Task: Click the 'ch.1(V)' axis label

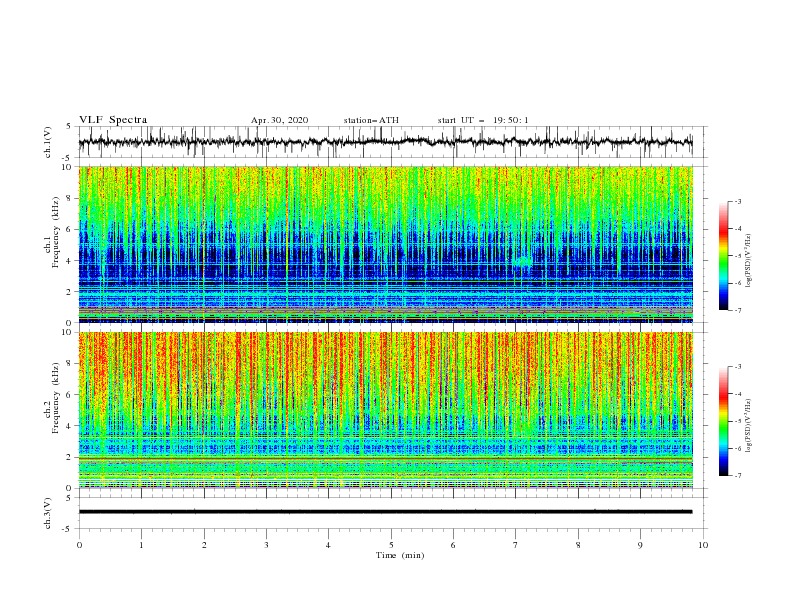Action: tap(48, 142)
